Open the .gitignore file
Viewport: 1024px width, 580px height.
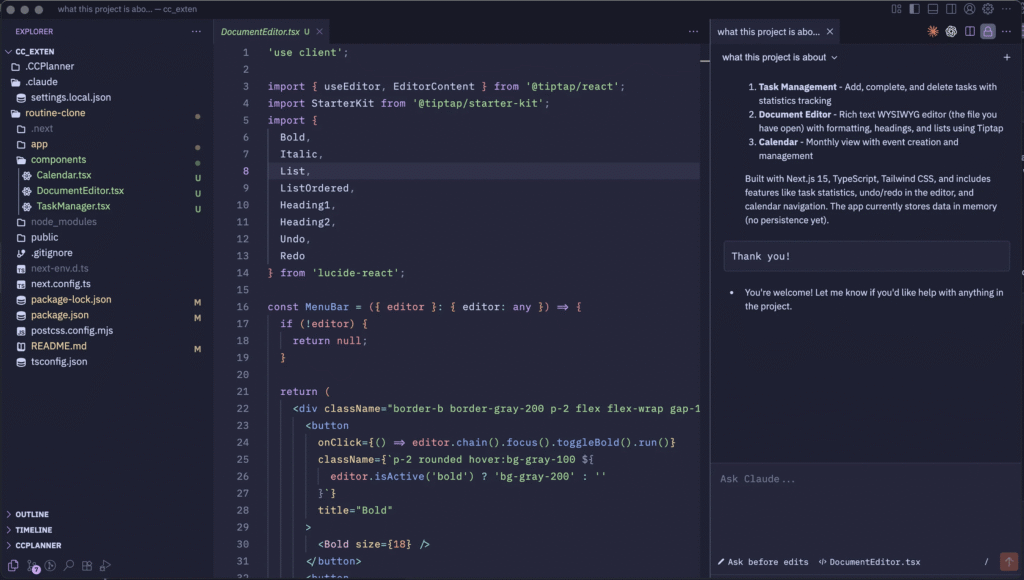52,253
